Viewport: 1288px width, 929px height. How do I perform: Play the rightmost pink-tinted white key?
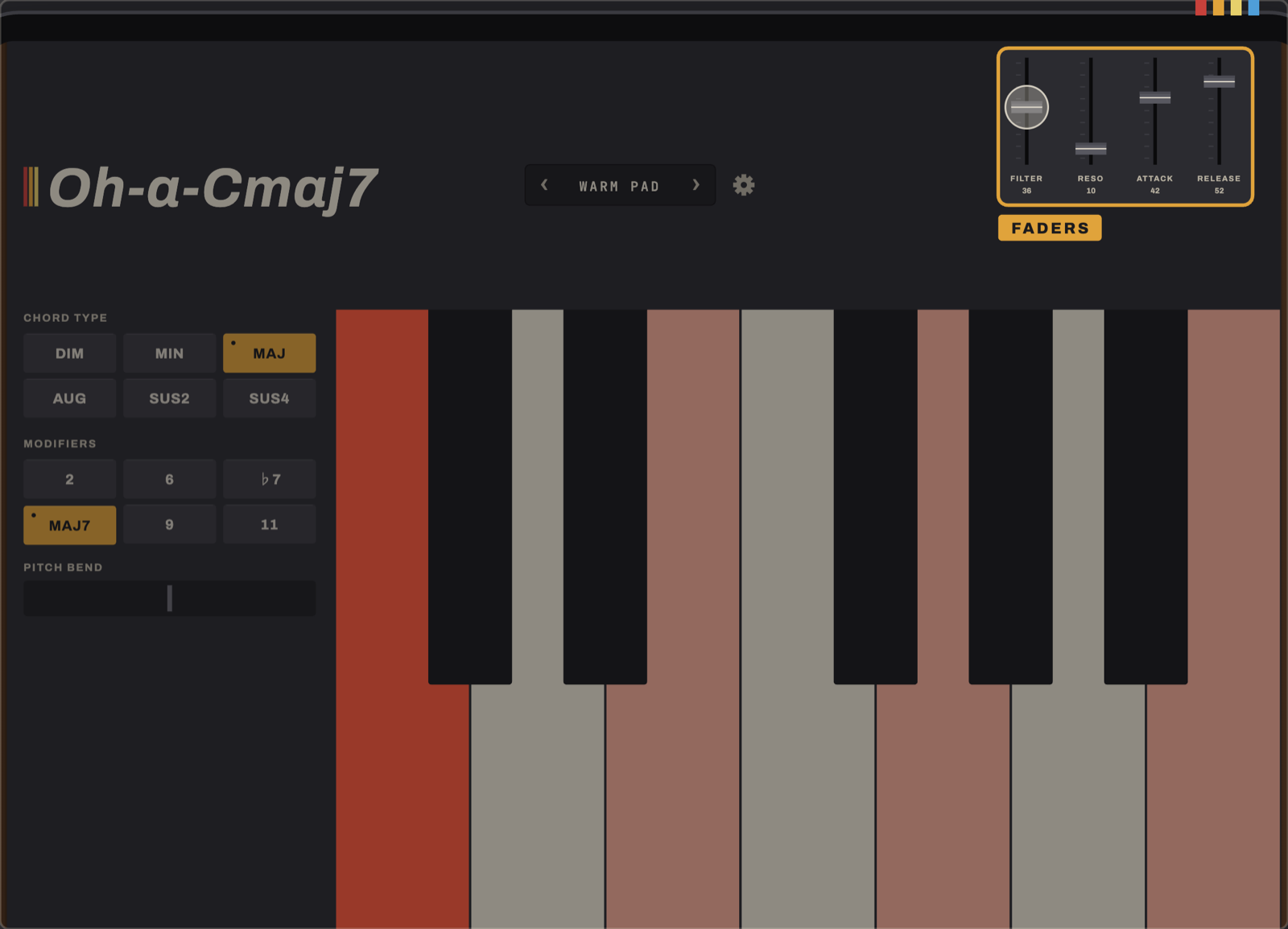1213,805
